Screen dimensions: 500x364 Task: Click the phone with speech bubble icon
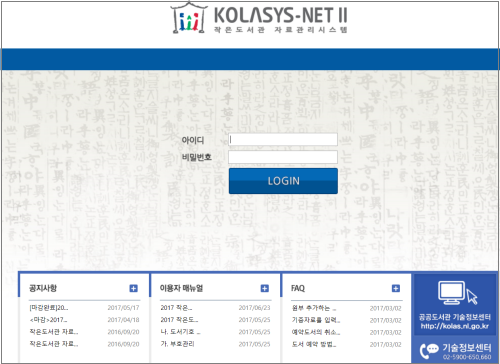click(x=429, y=351)
